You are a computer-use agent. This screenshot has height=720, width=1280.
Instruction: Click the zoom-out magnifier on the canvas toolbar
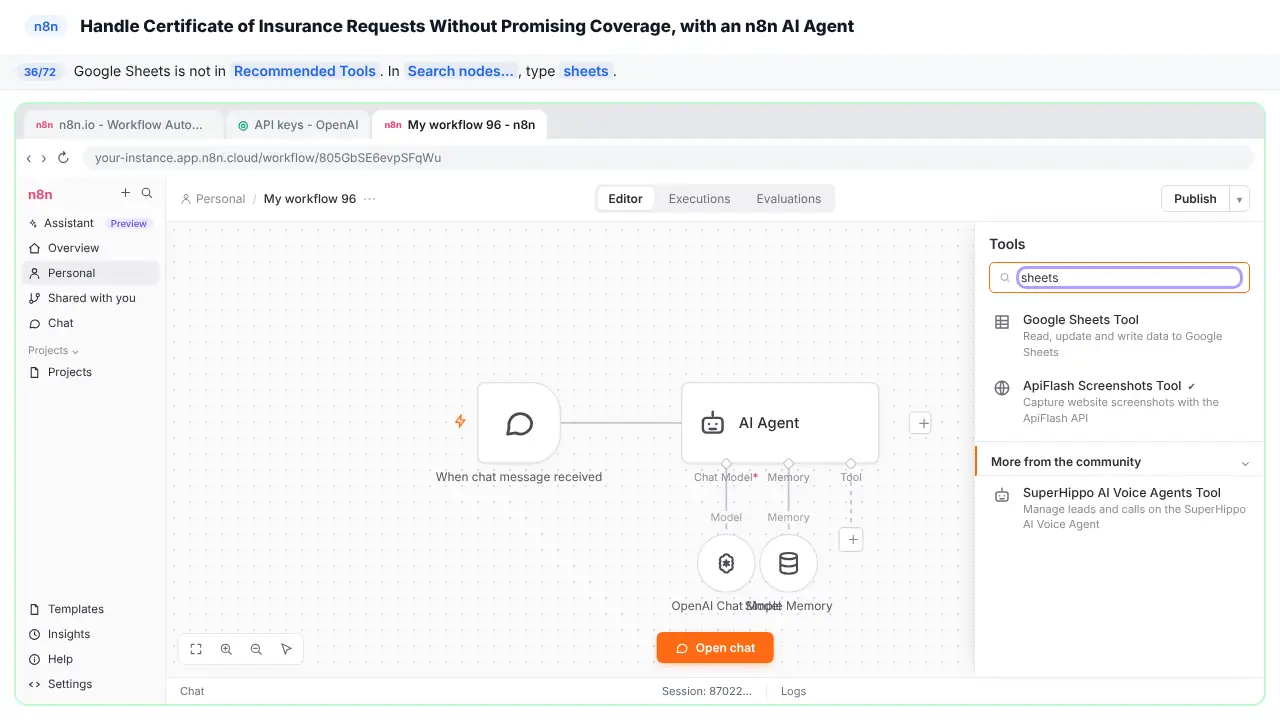pos(256,649)
